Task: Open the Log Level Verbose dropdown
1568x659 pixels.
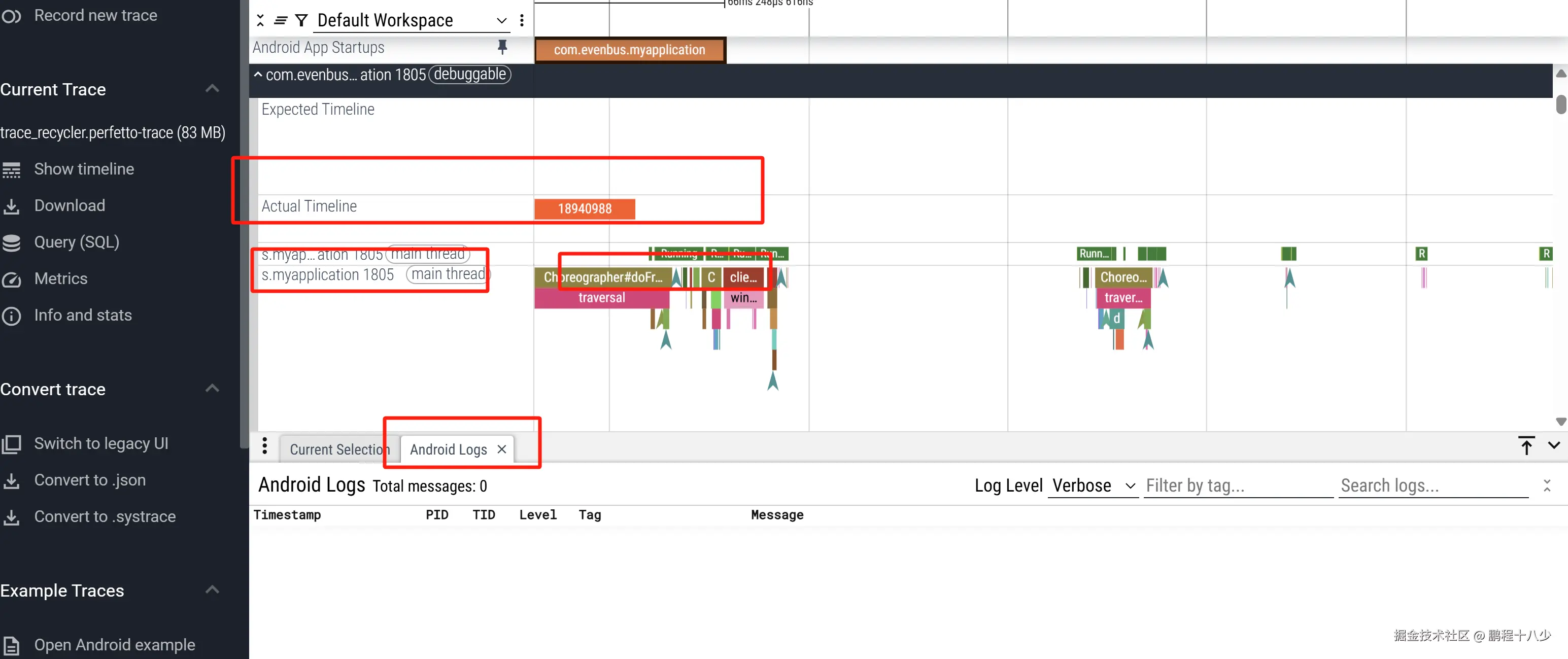Action: click(x=1093, y=485)
